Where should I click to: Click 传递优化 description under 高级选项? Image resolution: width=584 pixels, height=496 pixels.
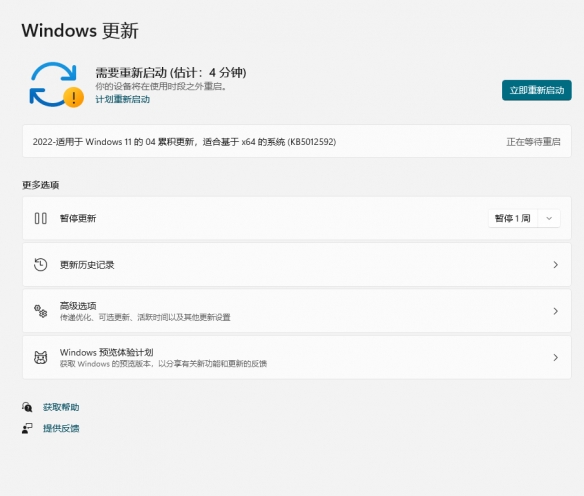point(145,317)
